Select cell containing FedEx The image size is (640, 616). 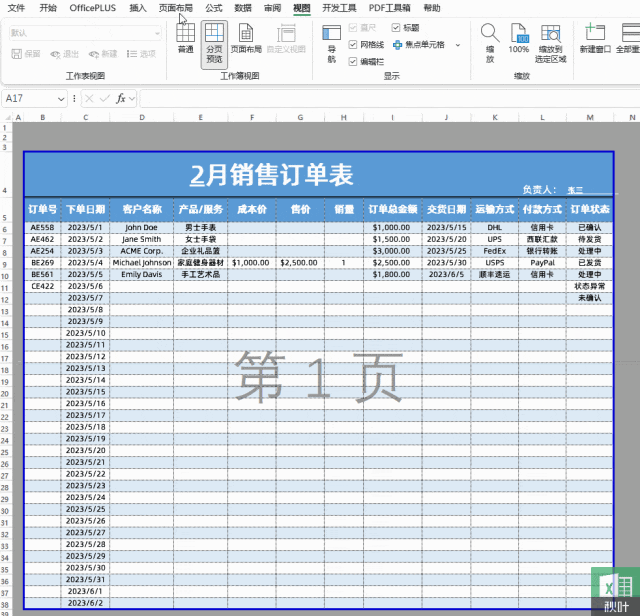494,251
